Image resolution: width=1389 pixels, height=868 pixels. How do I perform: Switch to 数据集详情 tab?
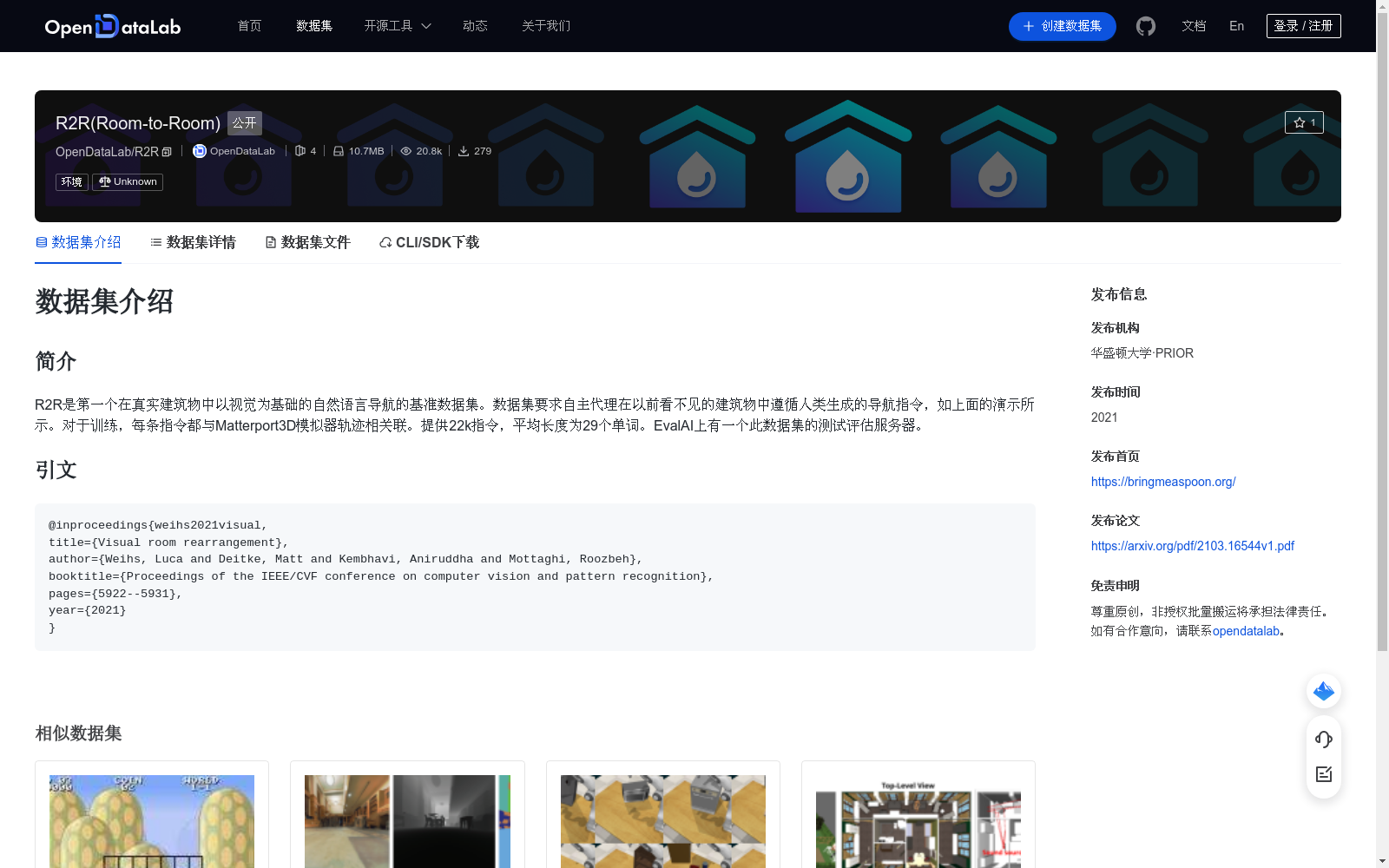[193, 242]
